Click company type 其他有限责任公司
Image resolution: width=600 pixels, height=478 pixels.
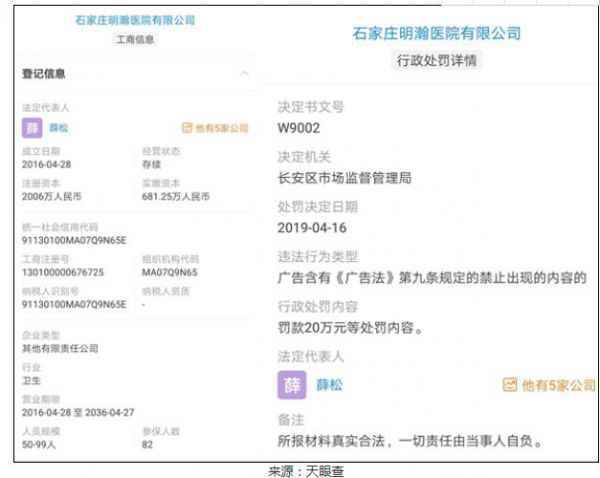(x=60, y=348)
